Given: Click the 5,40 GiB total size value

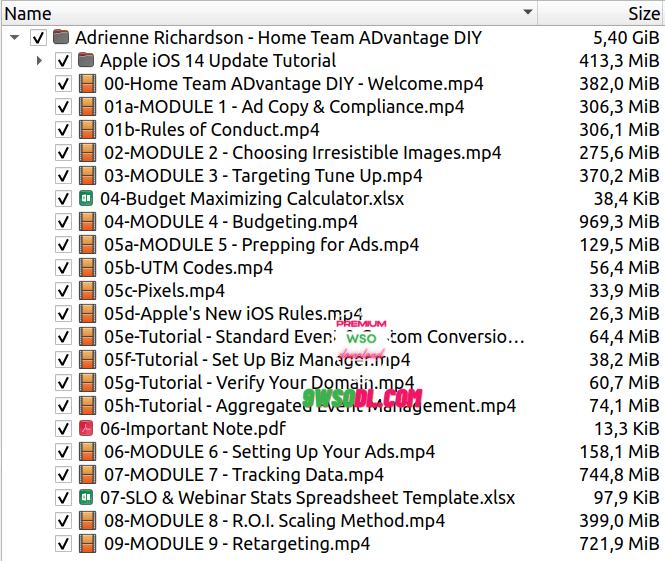Looking at the screenshot, I should 626,37.
